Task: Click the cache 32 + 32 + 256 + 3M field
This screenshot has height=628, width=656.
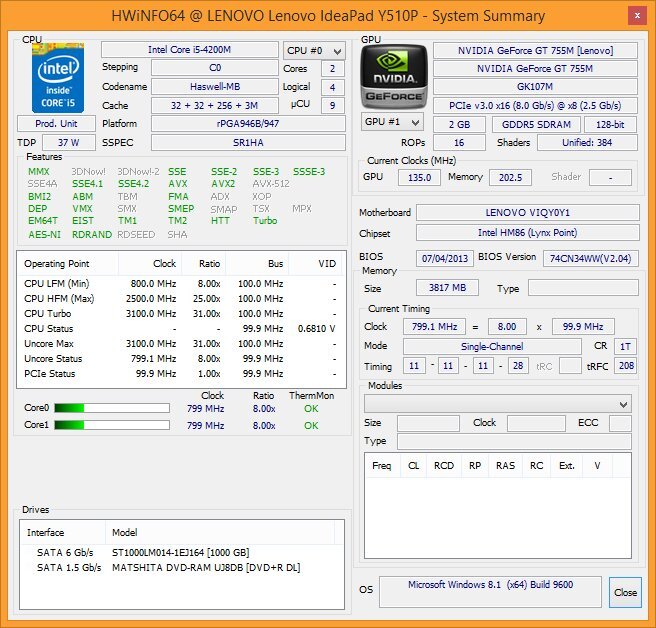Action: point(215,105)
